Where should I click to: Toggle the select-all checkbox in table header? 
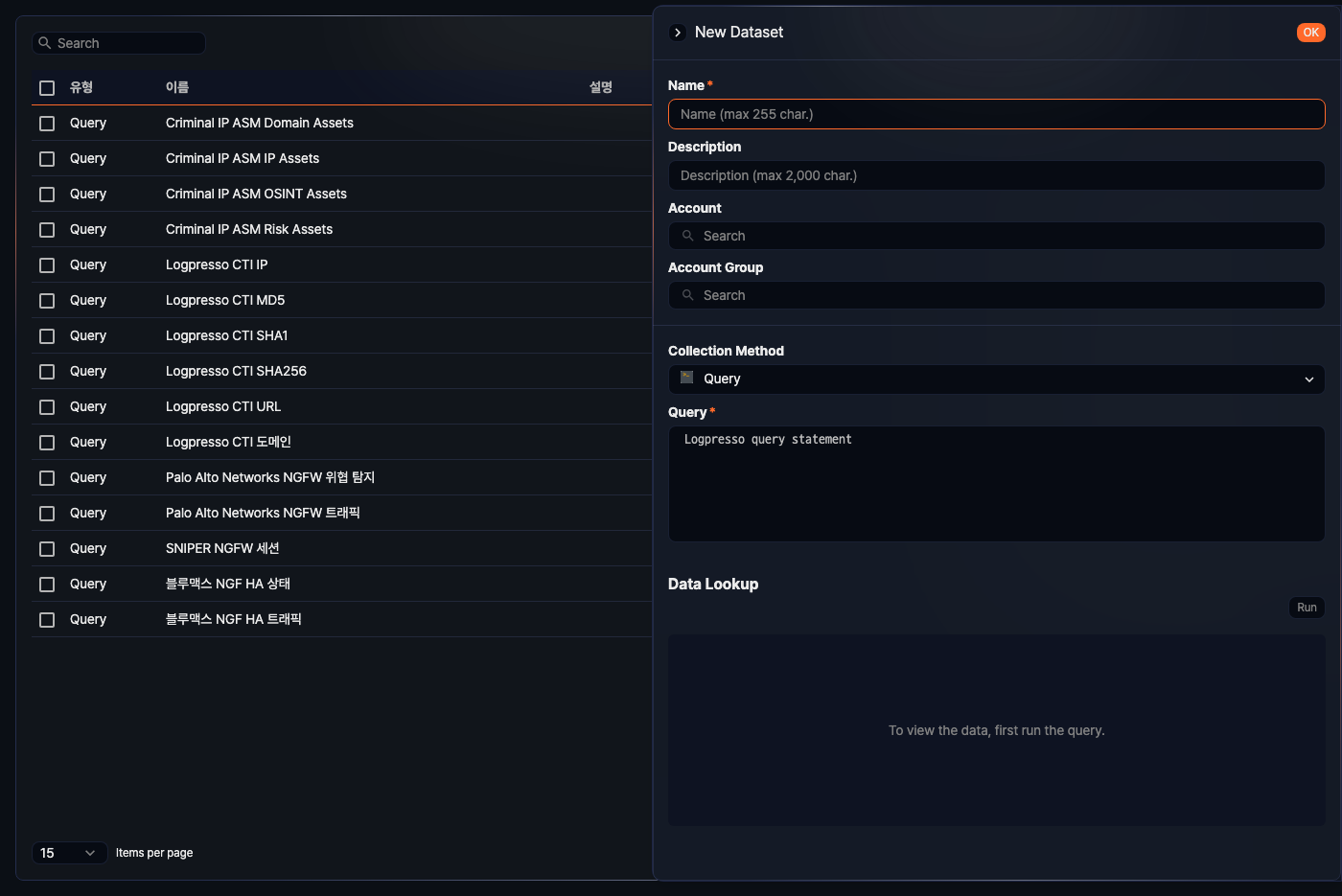click(47, 88)
